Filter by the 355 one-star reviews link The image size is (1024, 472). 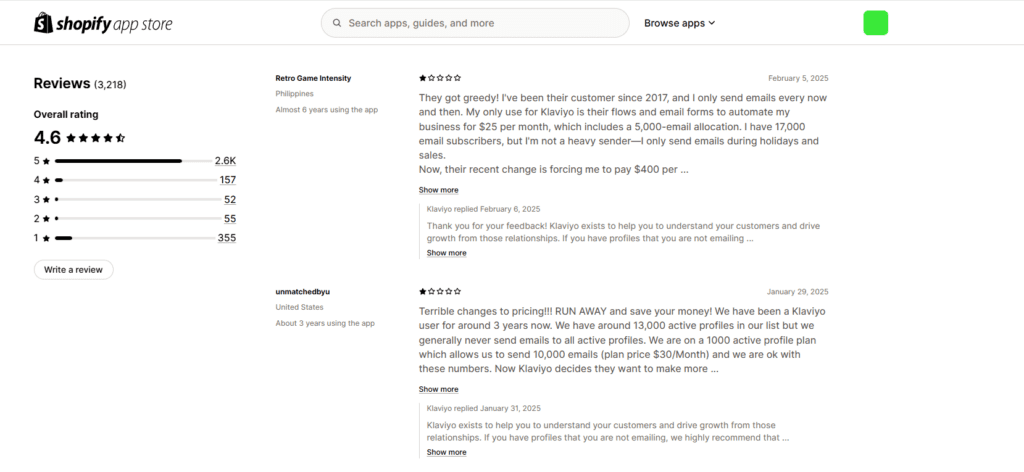point(226,238)
